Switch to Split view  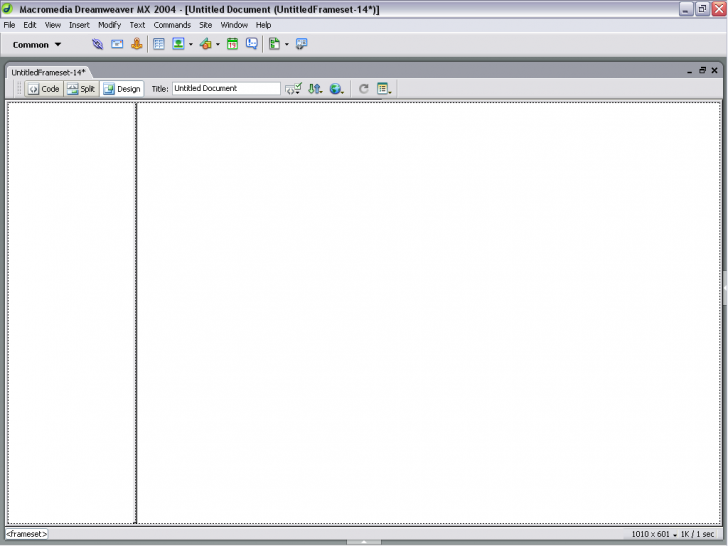pyautogui.click(x=81, y=89)
